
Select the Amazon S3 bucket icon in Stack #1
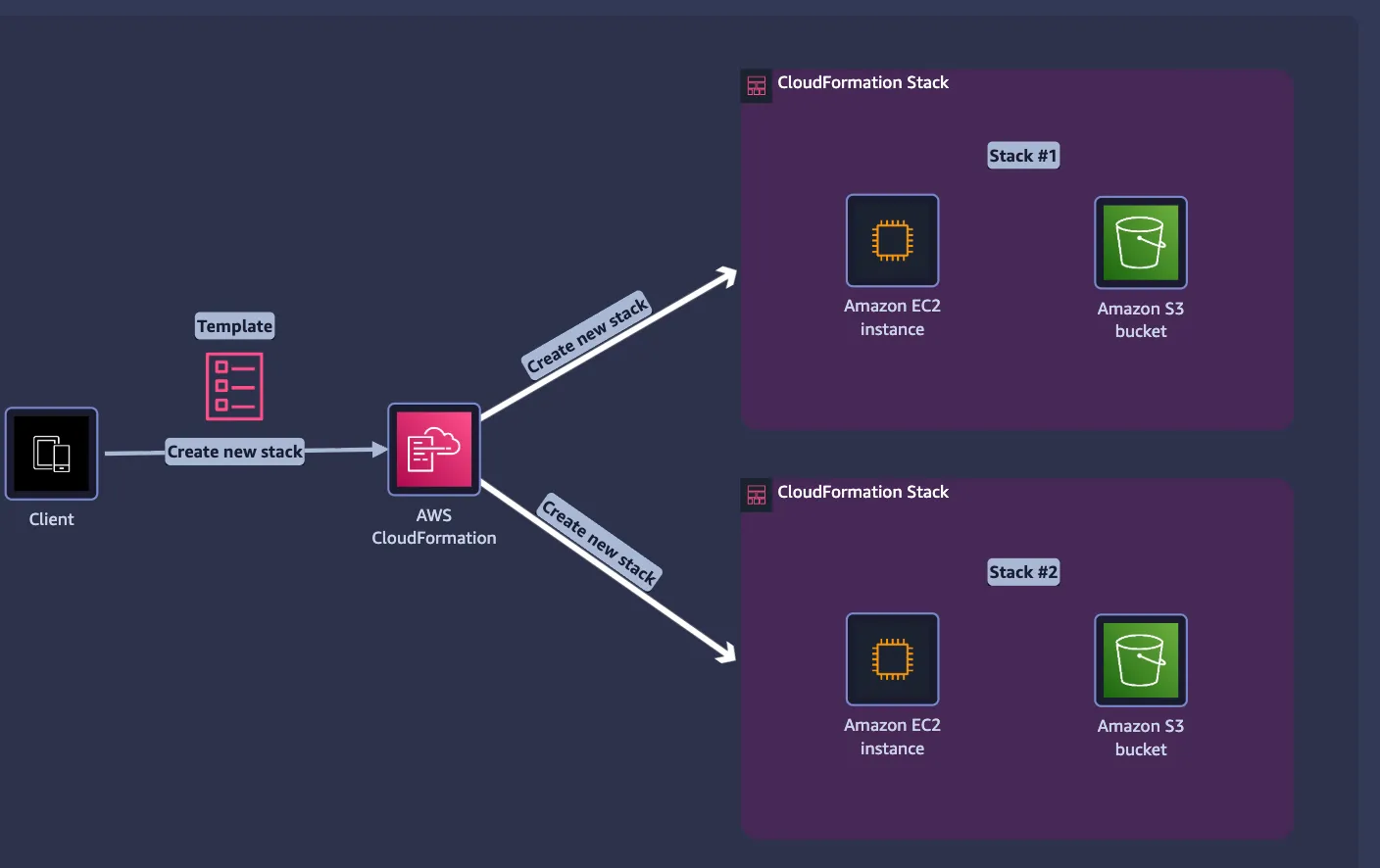(1141, 243)
